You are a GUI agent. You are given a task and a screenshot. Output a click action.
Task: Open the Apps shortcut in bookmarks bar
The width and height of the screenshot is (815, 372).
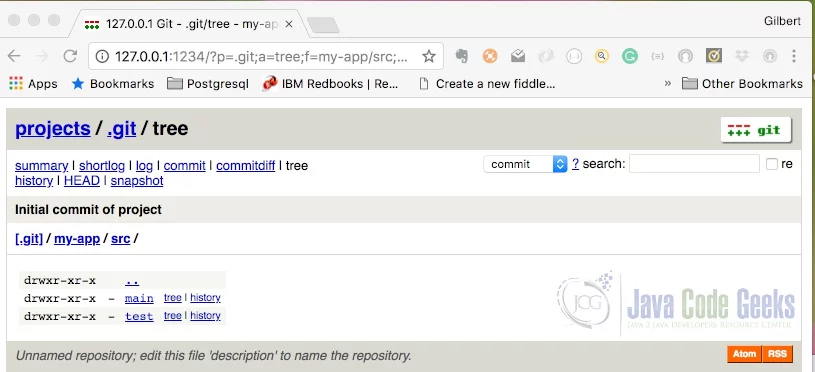click(33, 84)
